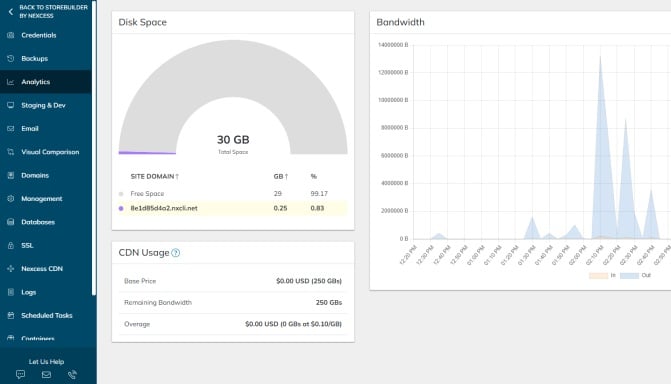Click the email icon under Let Us Help

(46, 375)
